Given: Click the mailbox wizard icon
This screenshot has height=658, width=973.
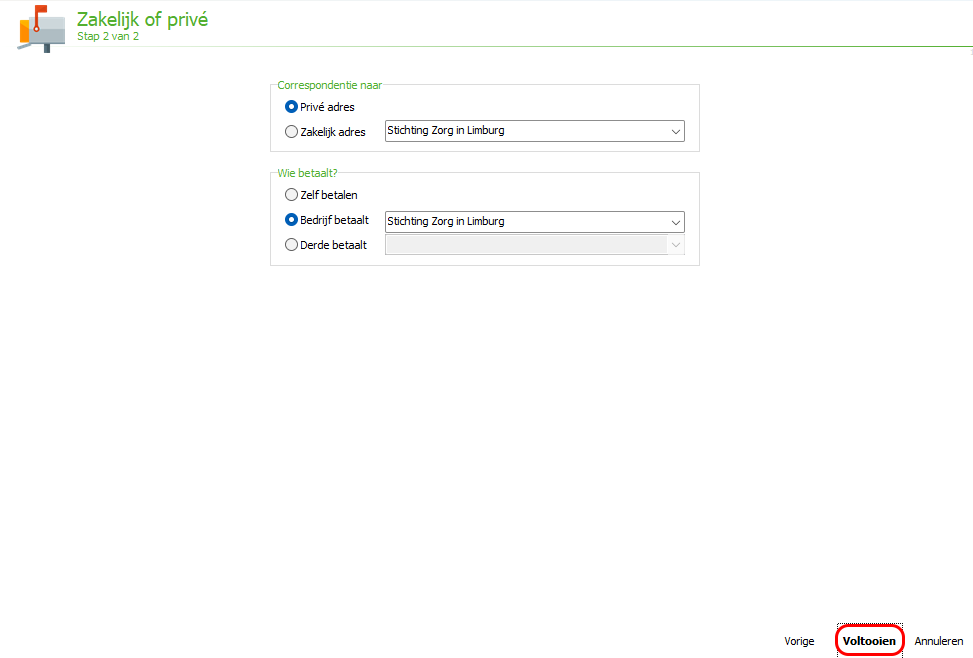Looking at the screenshot, I should (42, 29).
